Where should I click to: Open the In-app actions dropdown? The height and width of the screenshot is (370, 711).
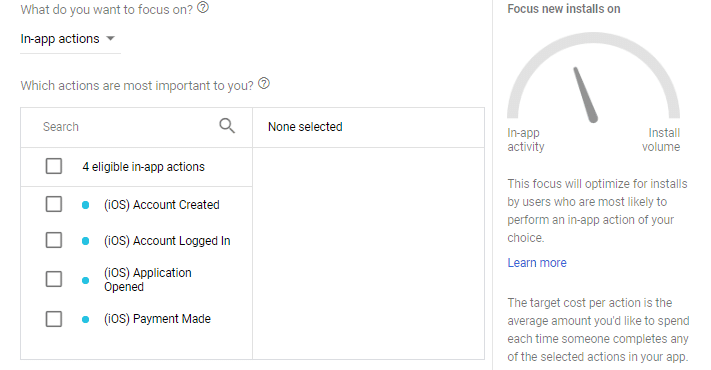click(x=70, y=39)
